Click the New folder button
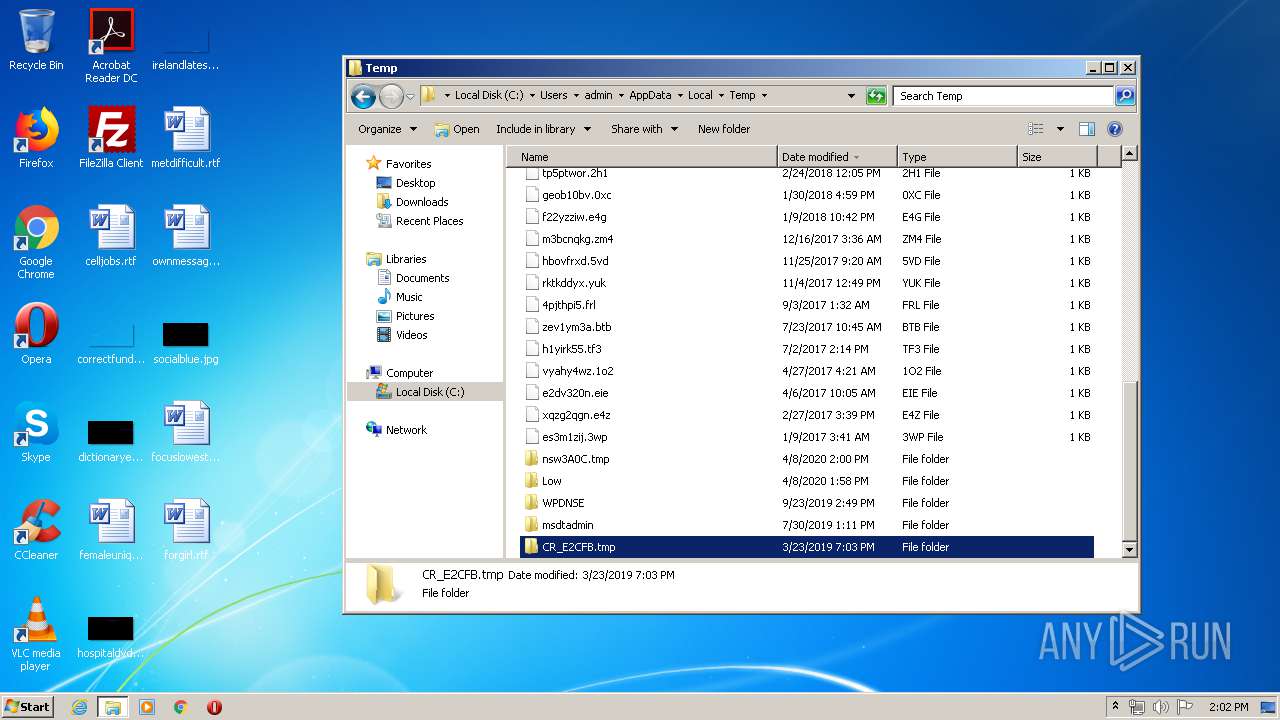Viewport: 1280px width, 720px height. 724,129
